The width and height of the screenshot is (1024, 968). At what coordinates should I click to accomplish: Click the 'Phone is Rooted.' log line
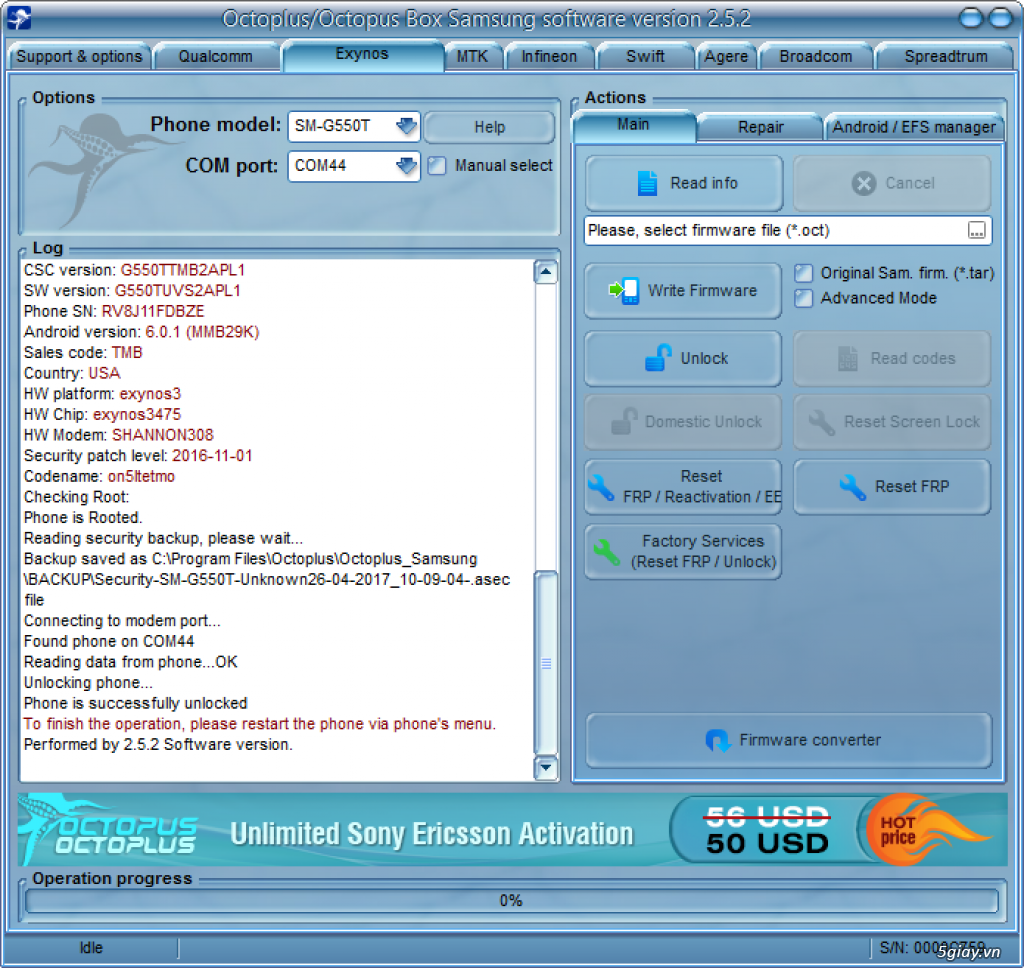pos(83,518)
